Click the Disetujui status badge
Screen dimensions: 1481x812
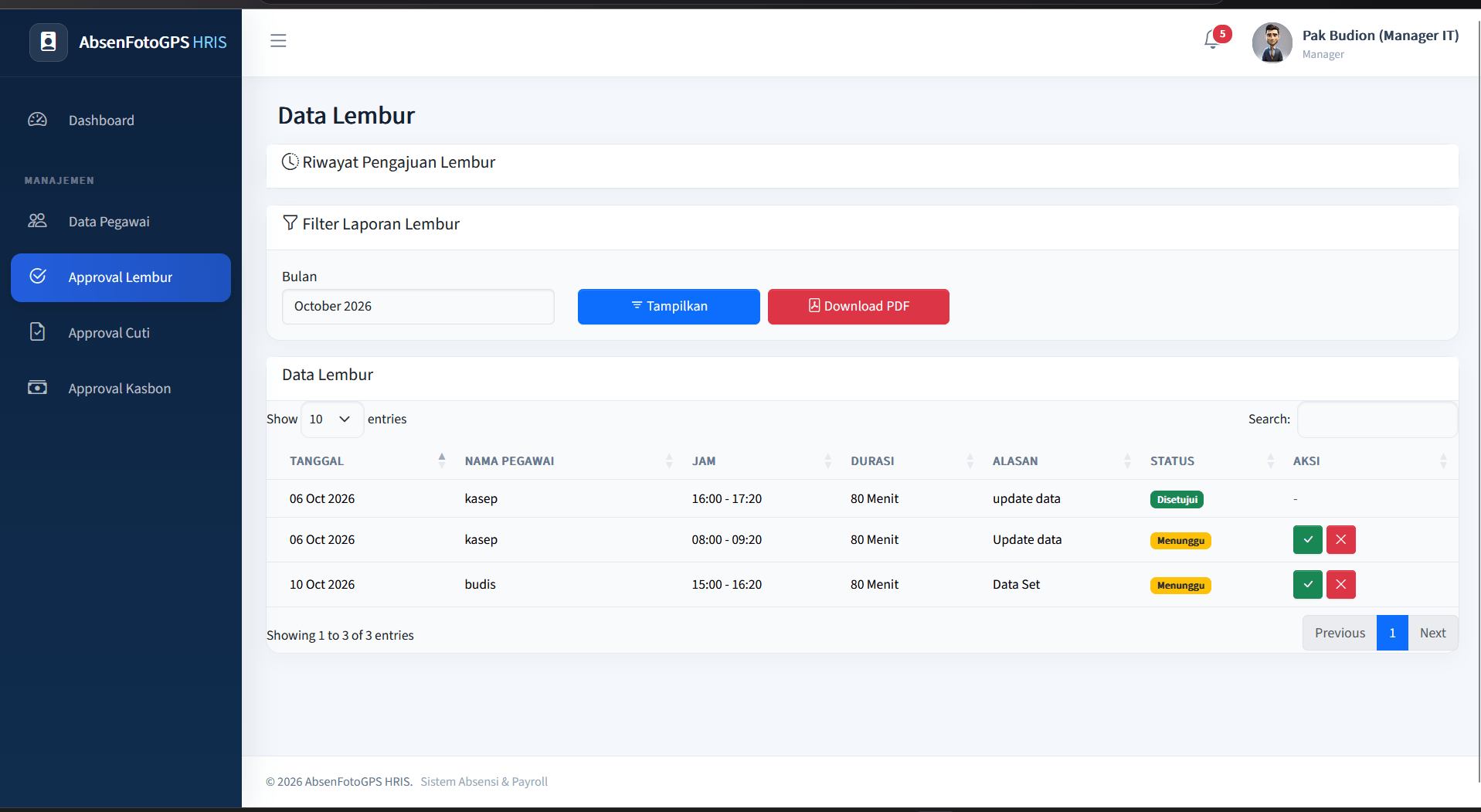point(1177,500)
